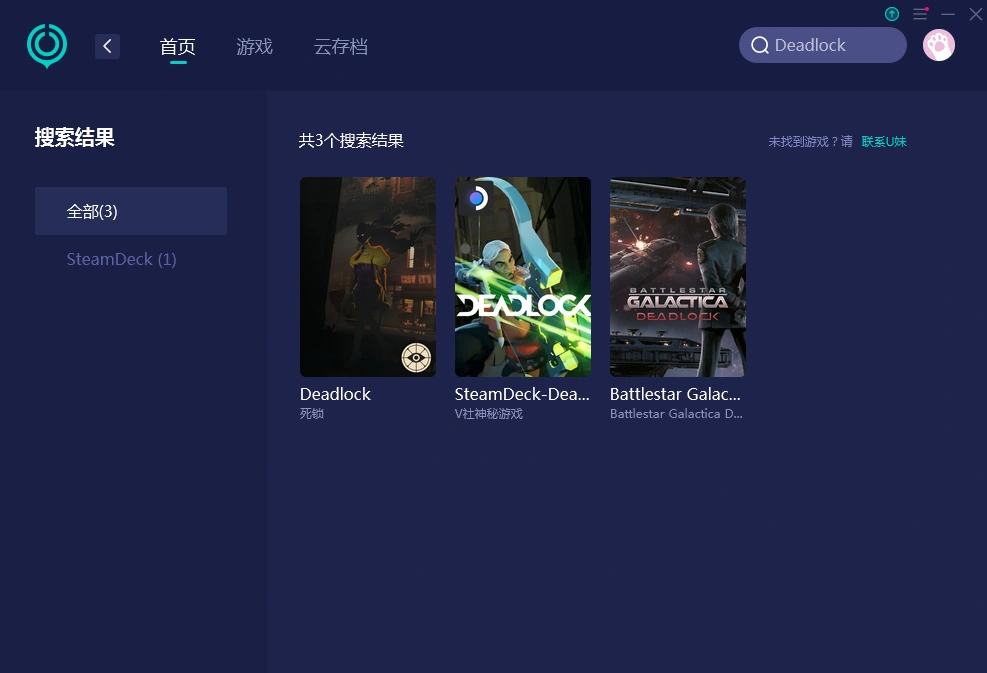Minimize the window
The width and height of the screenshot is (987, 673).
(948, 14)
